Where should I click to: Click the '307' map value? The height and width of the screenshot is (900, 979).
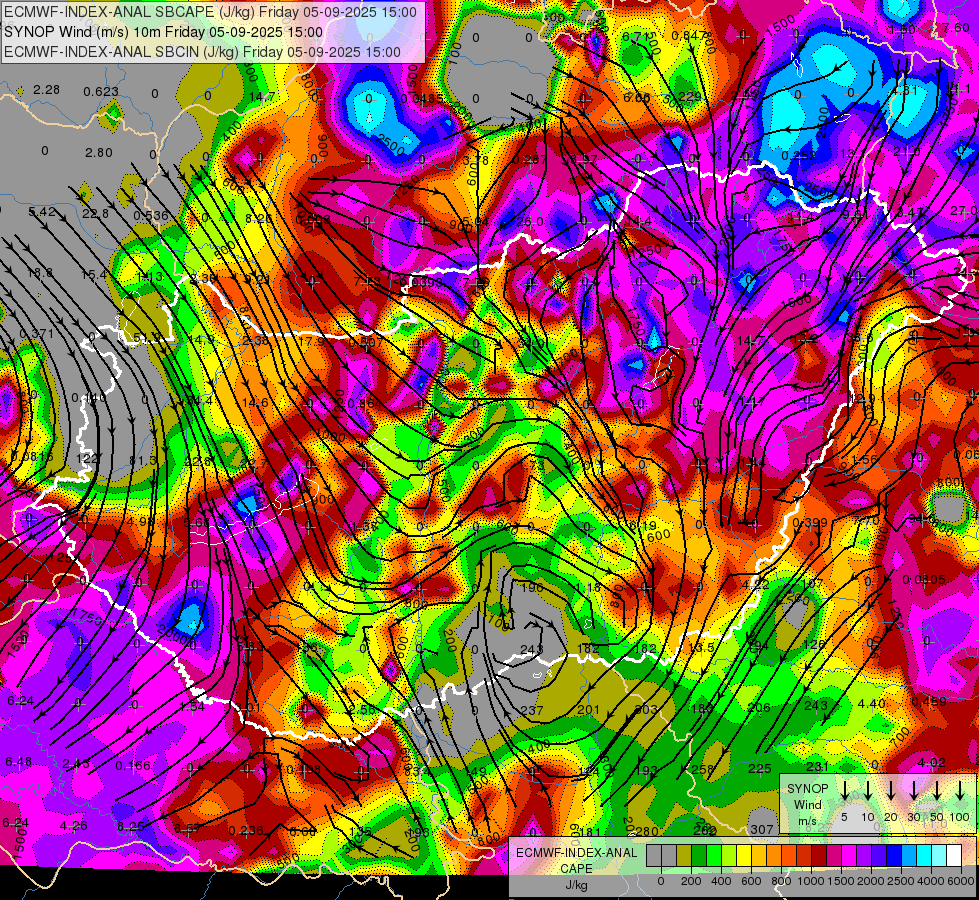pos(762,829)
